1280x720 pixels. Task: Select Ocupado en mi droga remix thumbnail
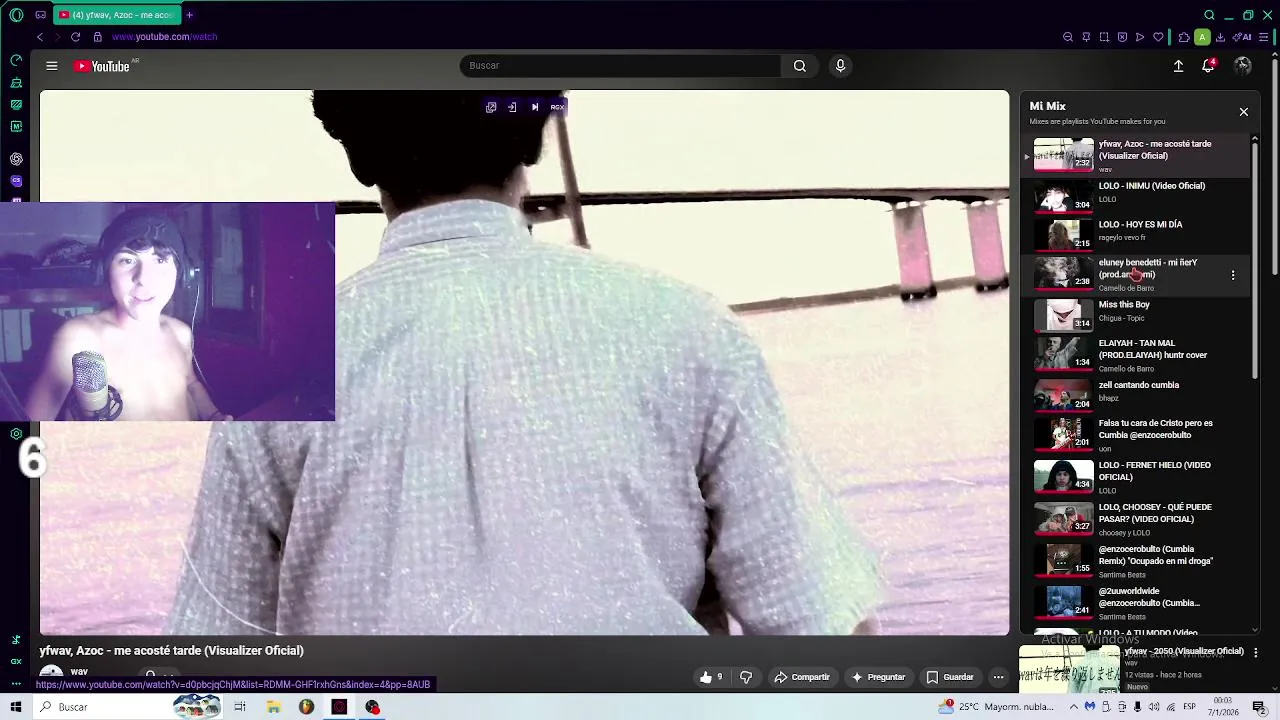[x=1063, y=559]
